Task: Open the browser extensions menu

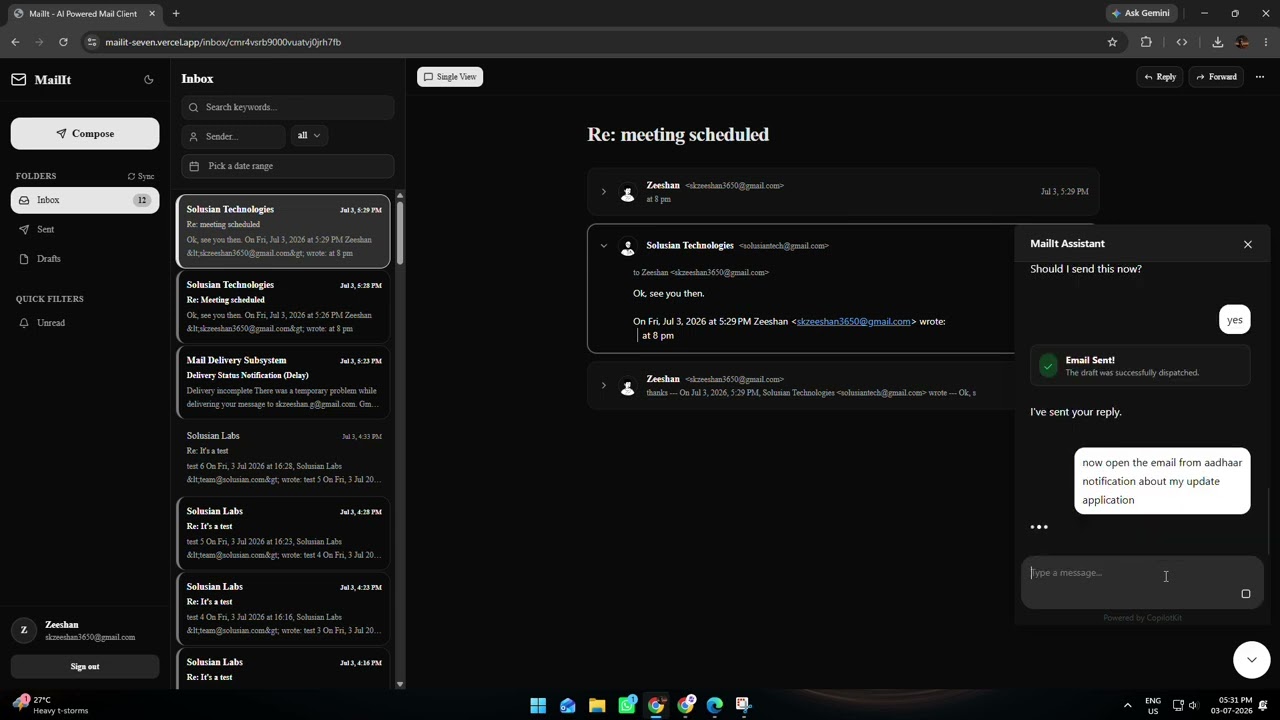Action: click(x=1146, y=42)
